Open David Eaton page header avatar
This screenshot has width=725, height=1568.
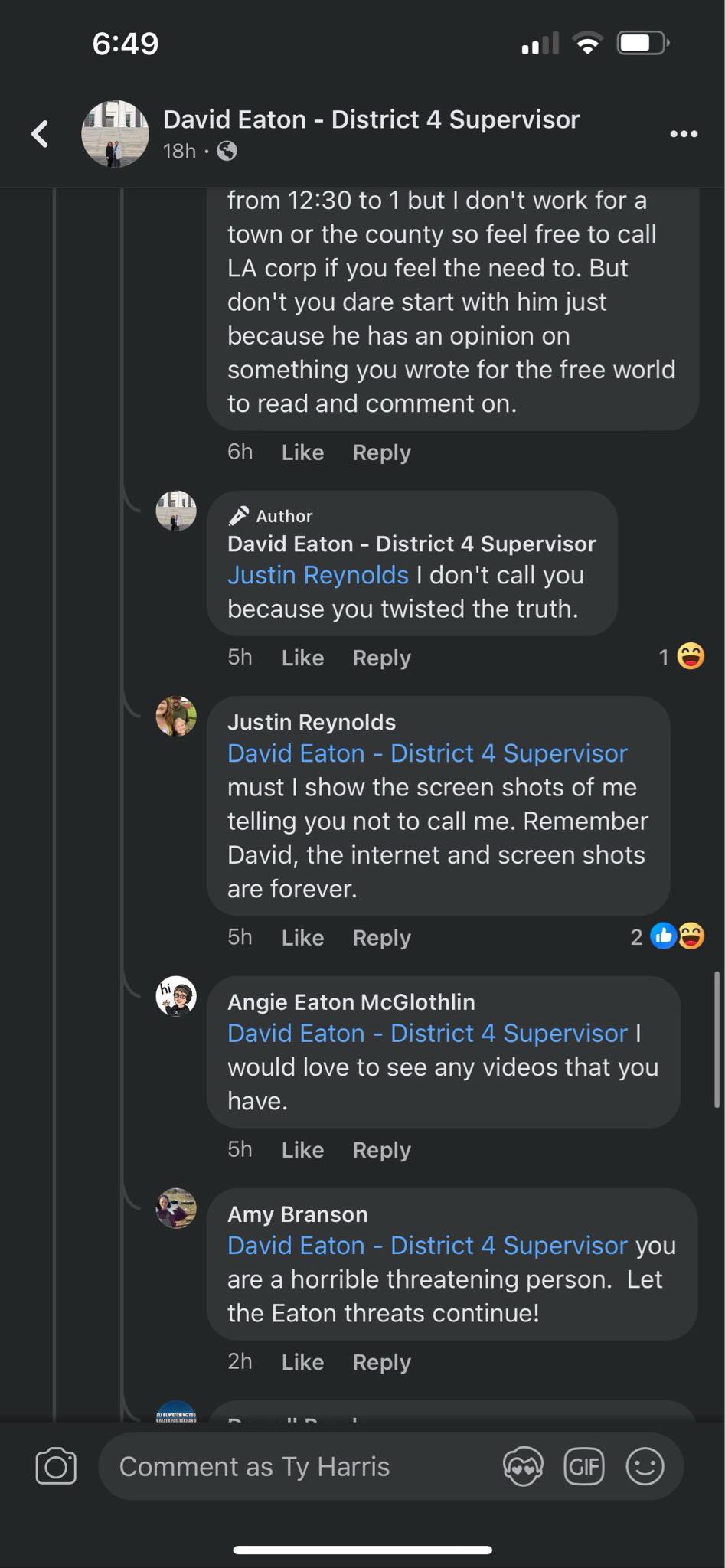point(115,134)
